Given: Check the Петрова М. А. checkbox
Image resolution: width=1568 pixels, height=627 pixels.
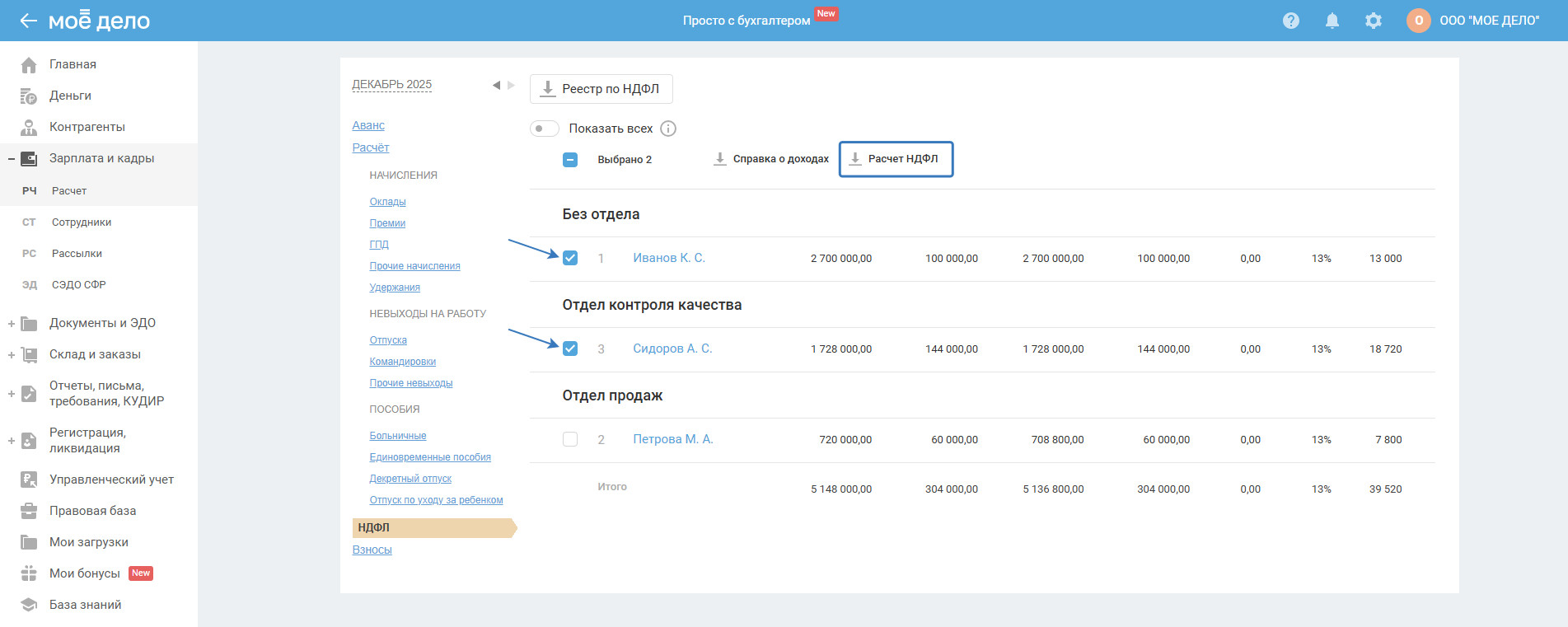Looking at the screenshot, I should [x=570, y=439].
